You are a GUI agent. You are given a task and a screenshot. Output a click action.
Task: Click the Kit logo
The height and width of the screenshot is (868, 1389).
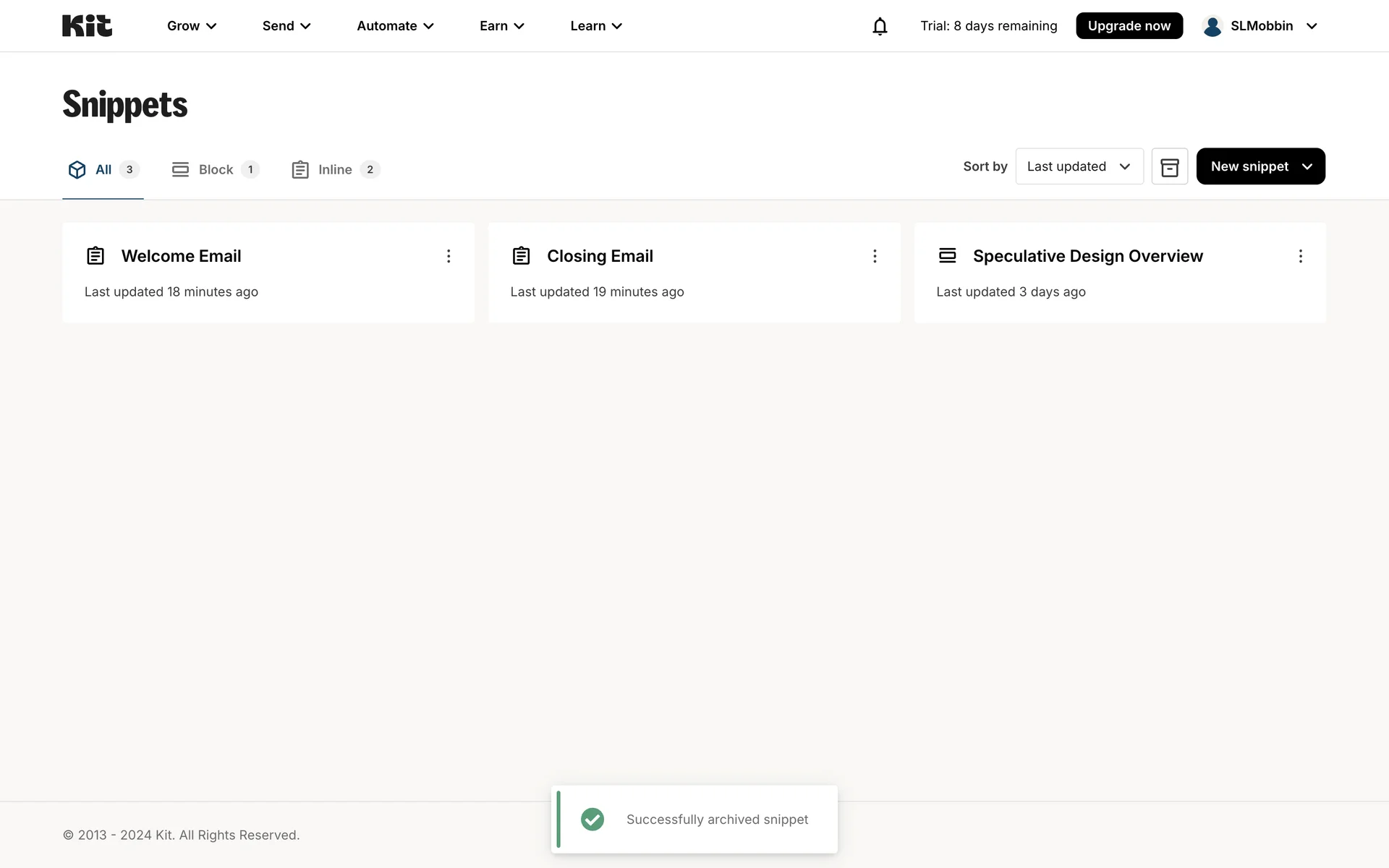coord(87,26)
